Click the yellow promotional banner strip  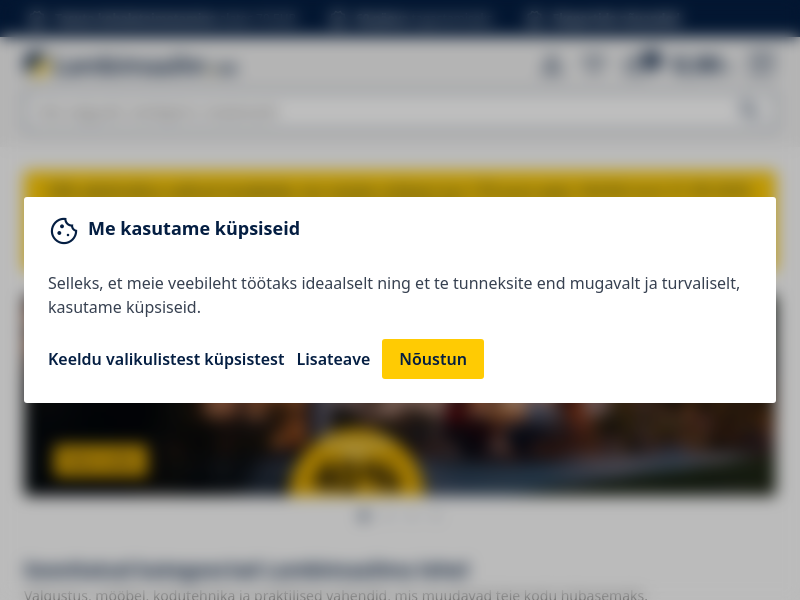[400, 184]
